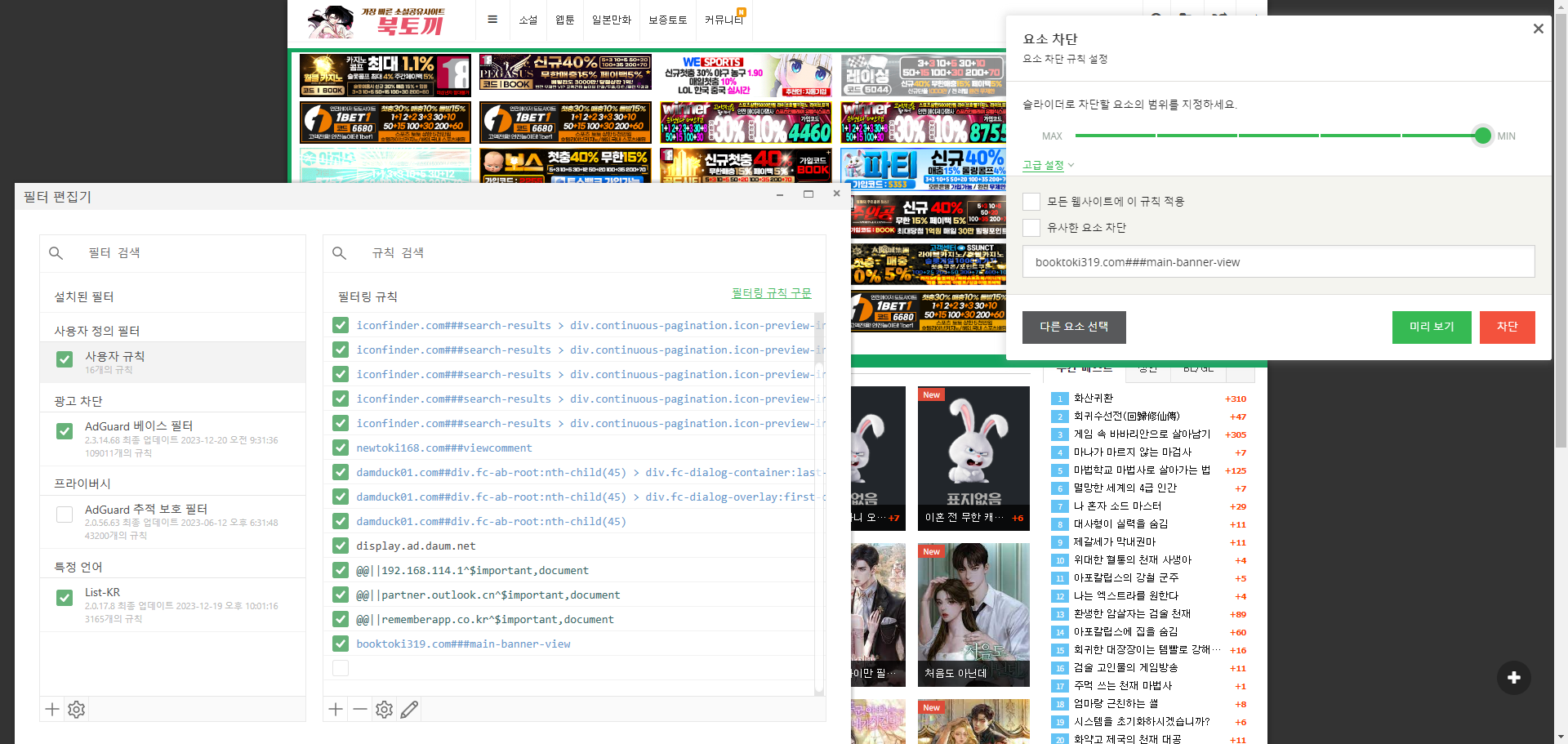Select the 웹툰 menu item
Image resolution: width=1568 pixels, height=744 pixels.
point(564,19)
